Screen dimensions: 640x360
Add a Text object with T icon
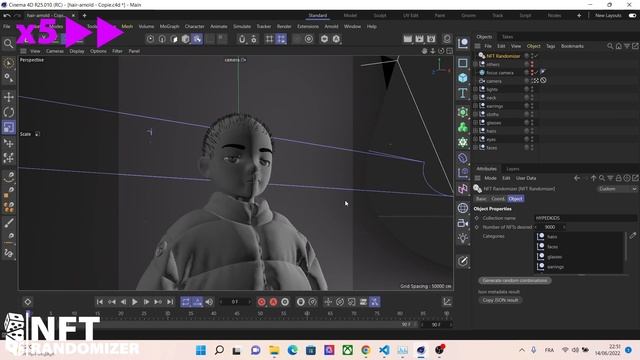tap(462, 93)
